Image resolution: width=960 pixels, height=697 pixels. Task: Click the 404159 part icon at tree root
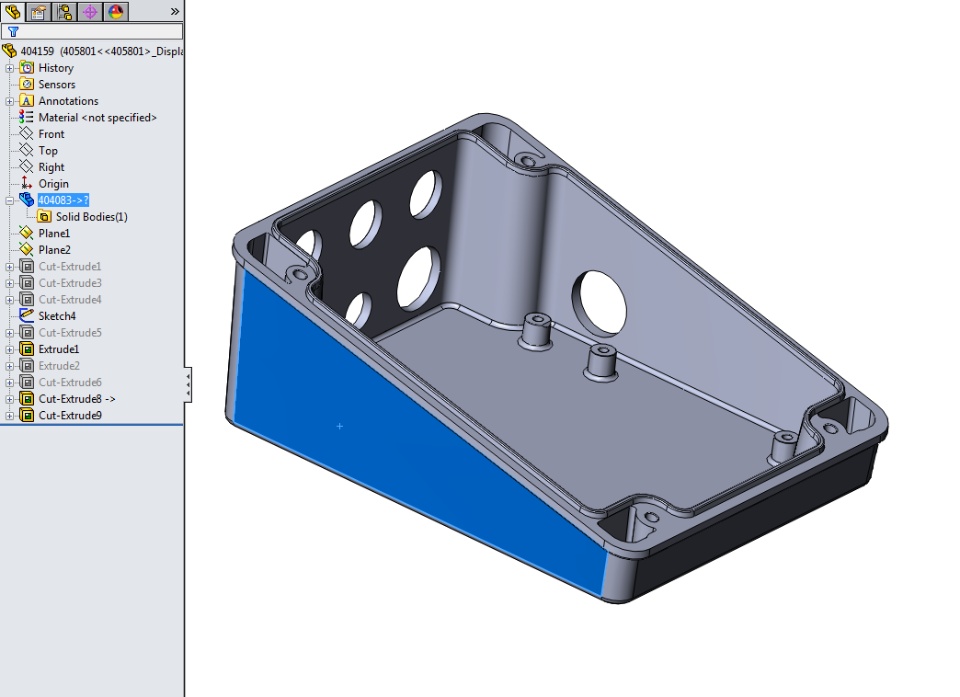(x=9, y=51)
